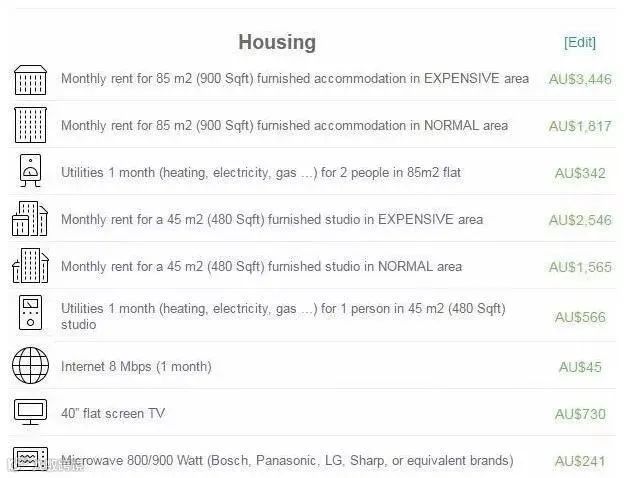Click the AU$2,546 studio rent price
The width and height of the screenshot is (631, 478).
(x=580, y=220)
